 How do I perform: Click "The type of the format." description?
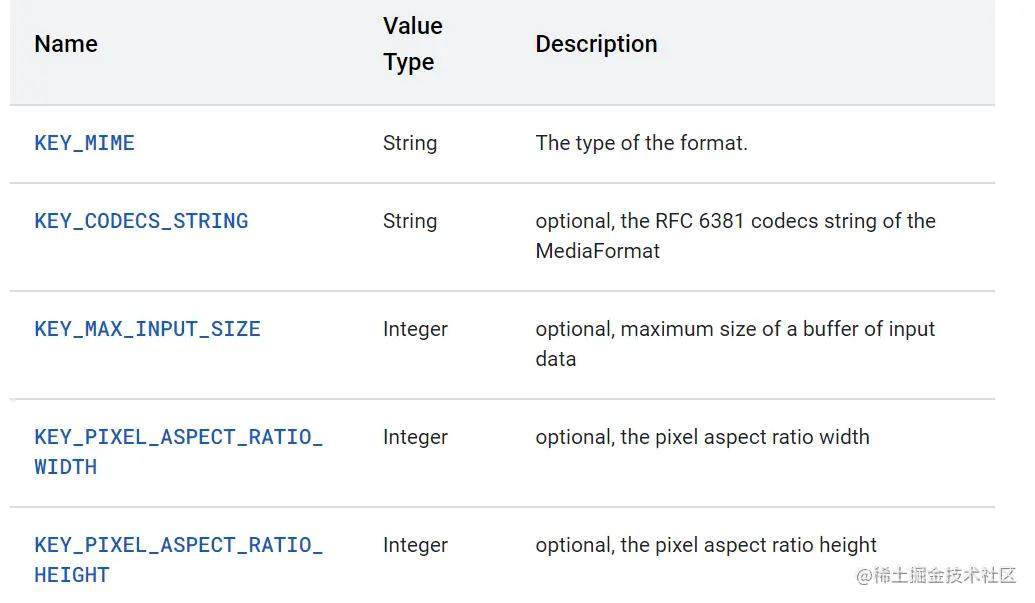[x=641, y=143]
